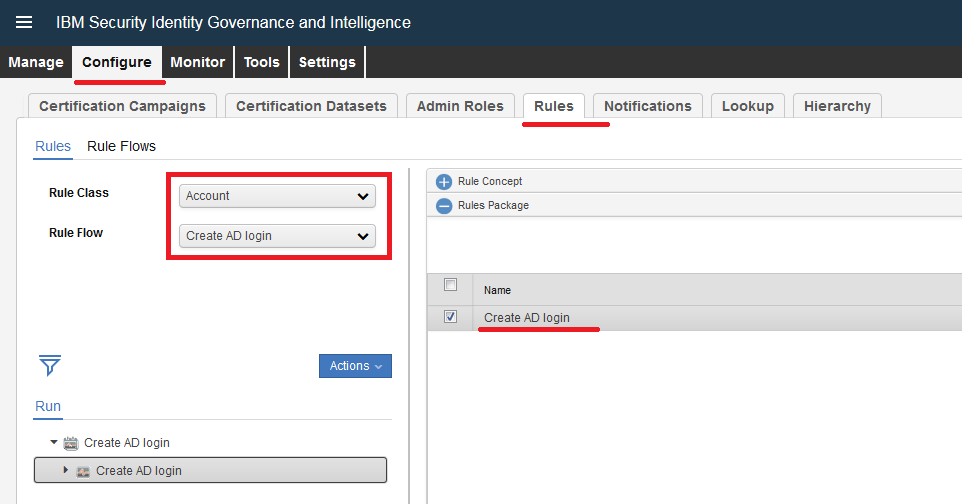Click the Rule Class label

pos(79,193)
